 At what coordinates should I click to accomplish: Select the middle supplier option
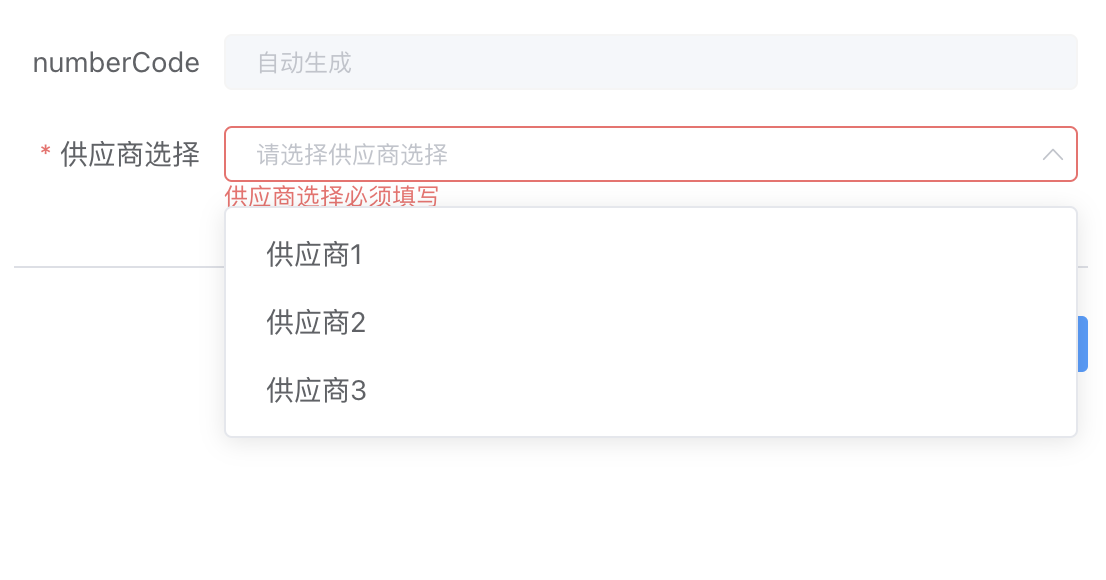pos(316,323)
